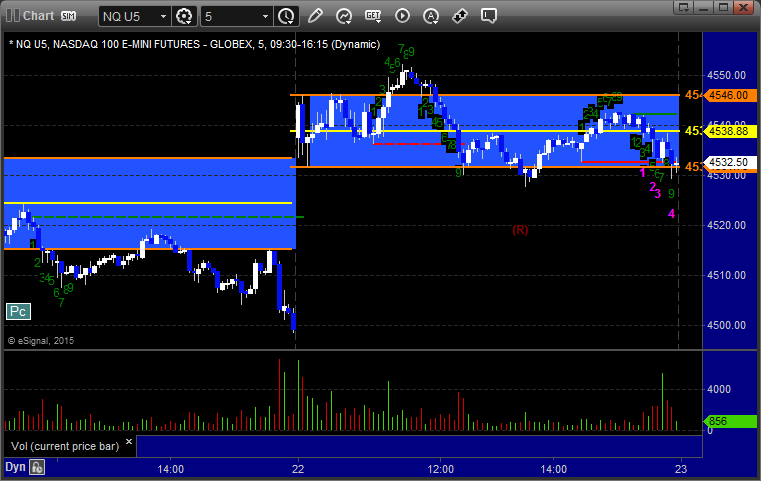Click the magenta 4 count label
The height and width of the screenshot is (481, 761).
(671, 214)
